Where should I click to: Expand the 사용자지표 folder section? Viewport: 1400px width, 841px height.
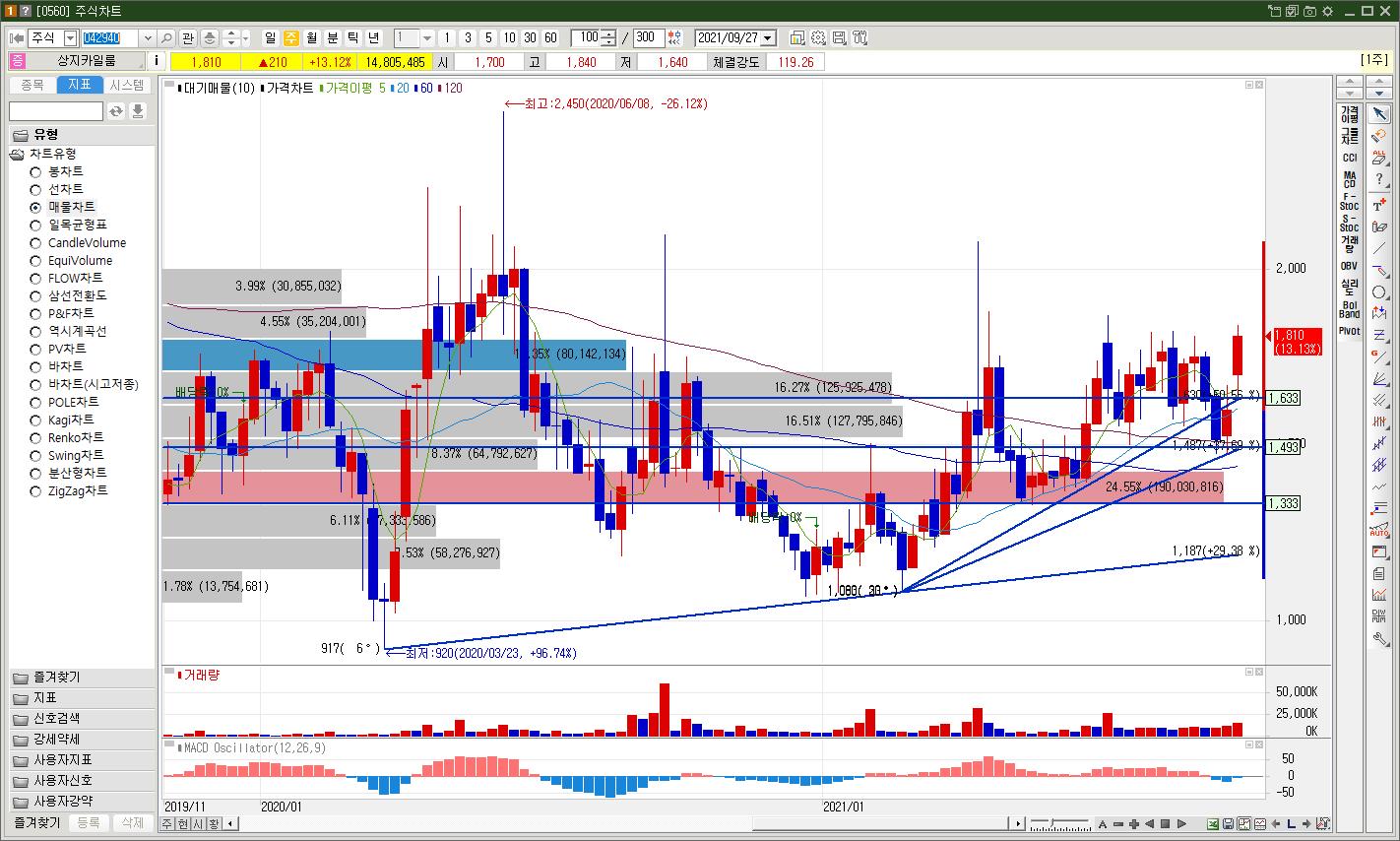point(82,760)
